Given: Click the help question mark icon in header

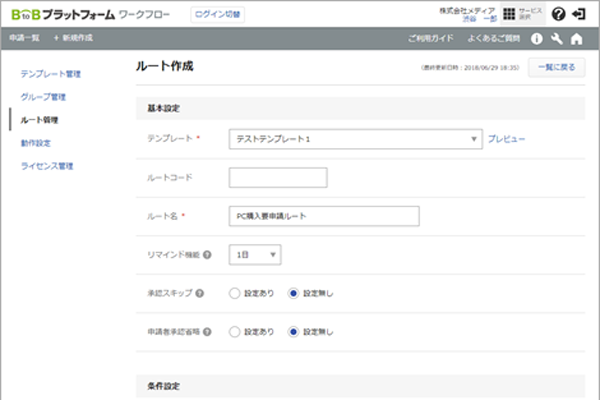Looking at the screenshot, I should (x=558, y=15).
